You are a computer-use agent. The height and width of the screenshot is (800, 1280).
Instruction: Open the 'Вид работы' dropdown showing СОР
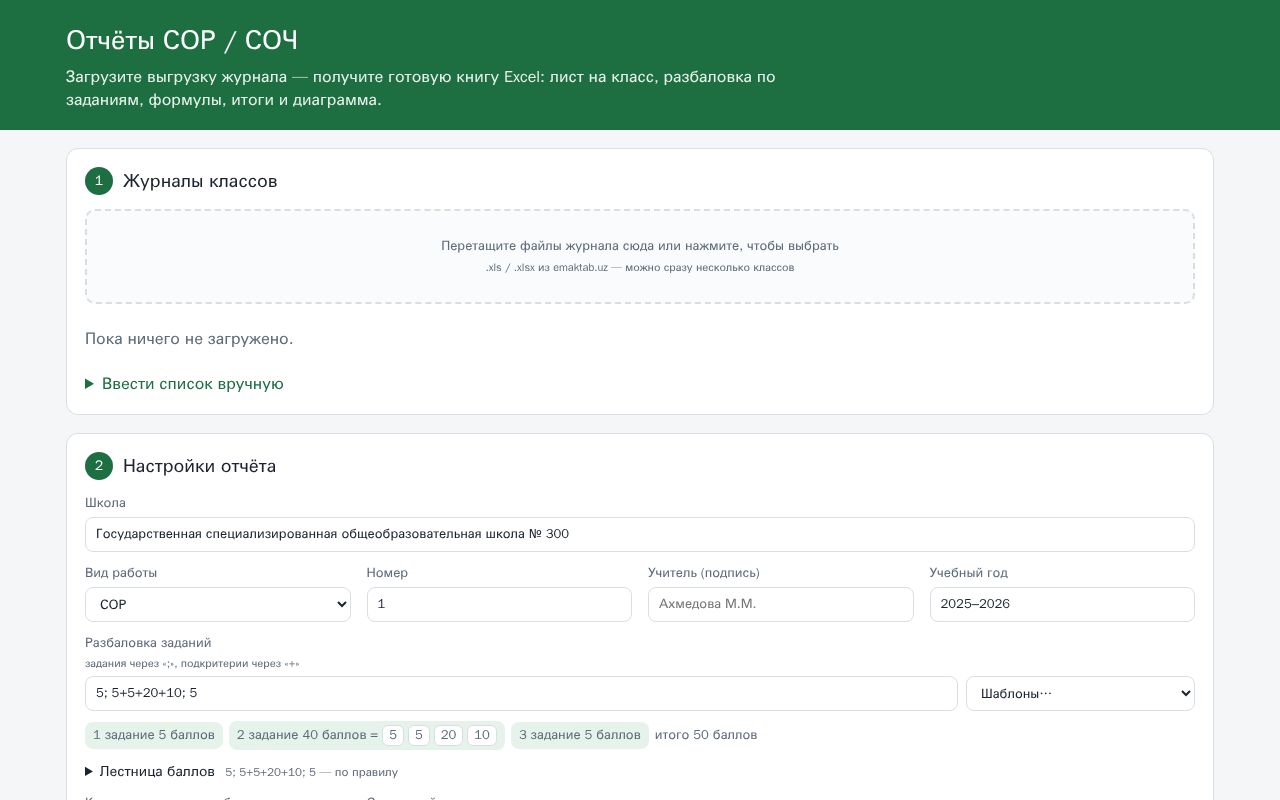(x=218, y=604)
